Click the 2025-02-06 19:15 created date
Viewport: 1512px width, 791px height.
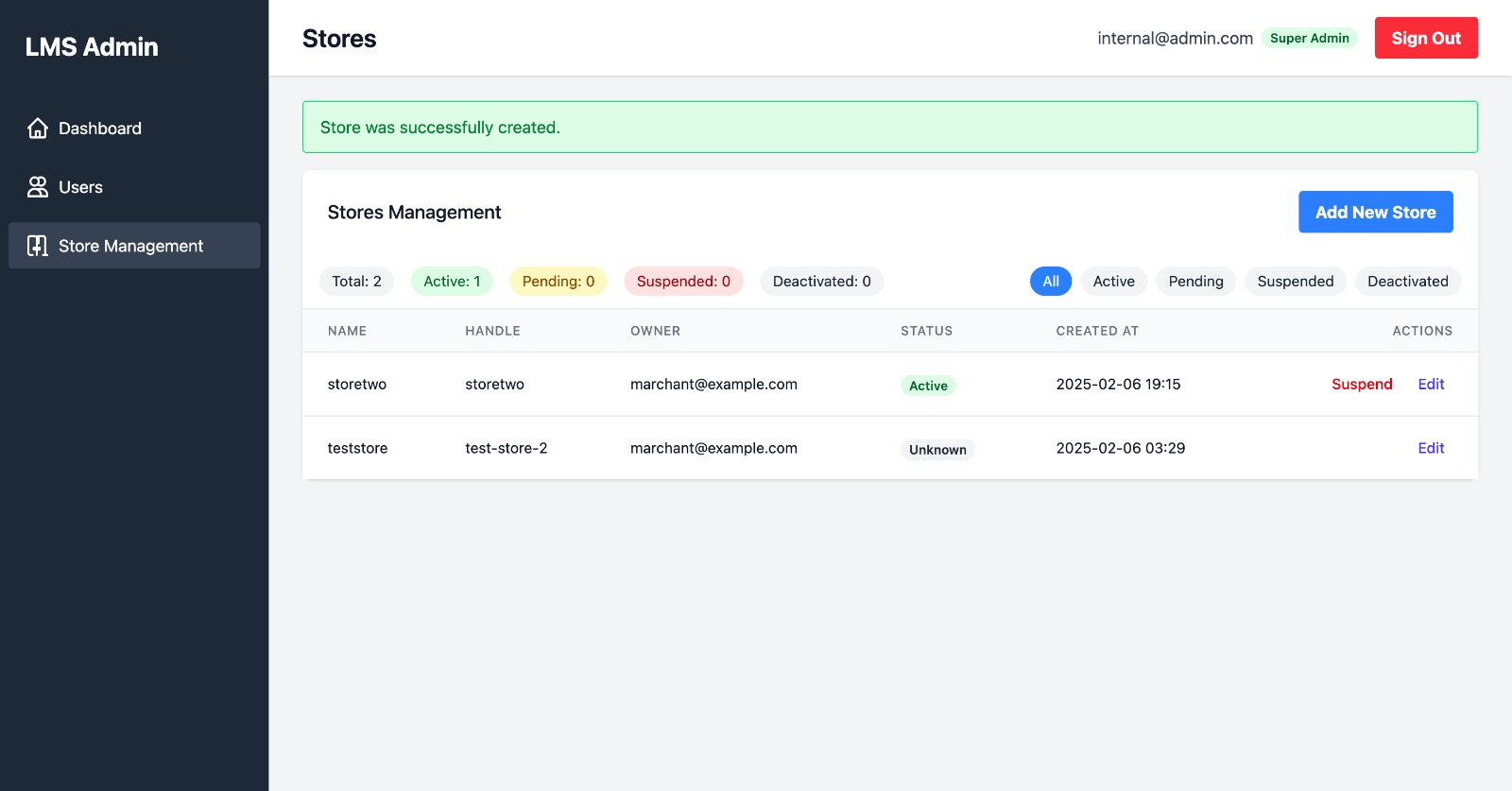(1118, 384)
